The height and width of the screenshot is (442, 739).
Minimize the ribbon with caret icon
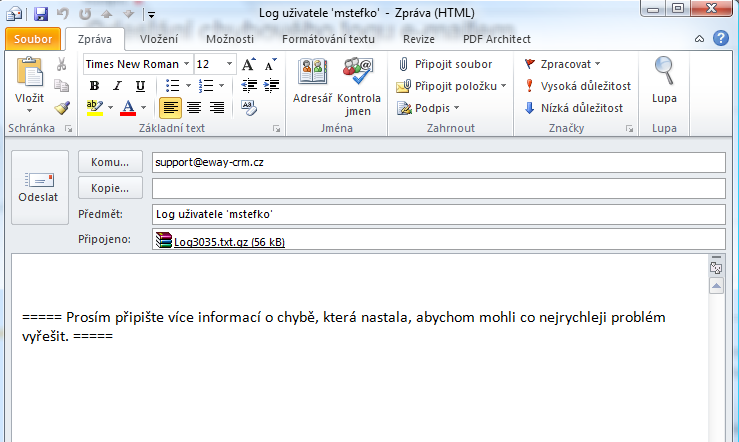pos(699,39)
